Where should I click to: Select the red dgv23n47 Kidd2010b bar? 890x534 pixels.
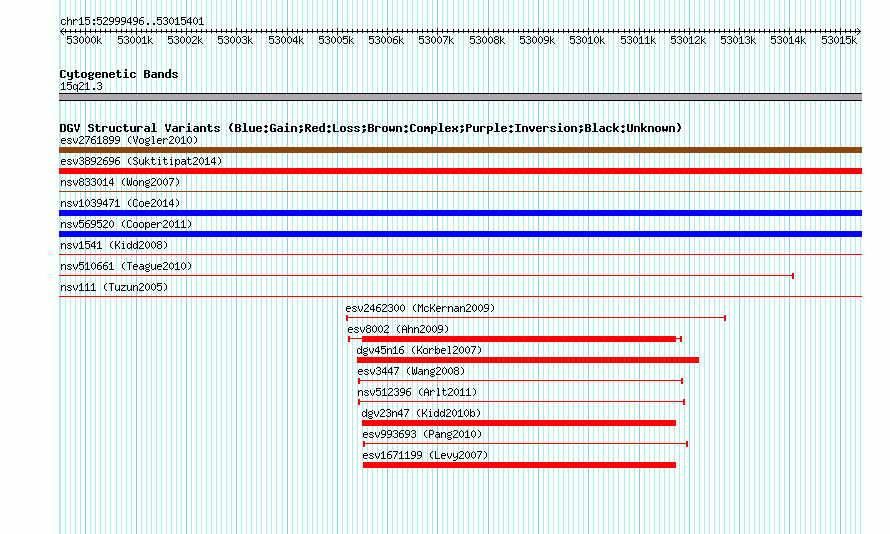(519, 423)
